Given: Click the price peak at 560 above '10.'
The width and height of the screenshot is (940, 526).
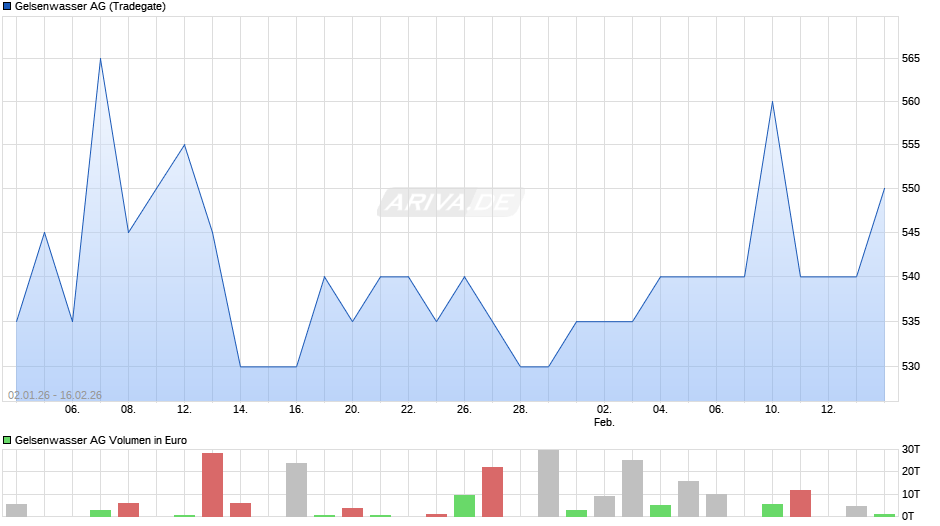Looking at the screenshot, I should click(772, 102).
